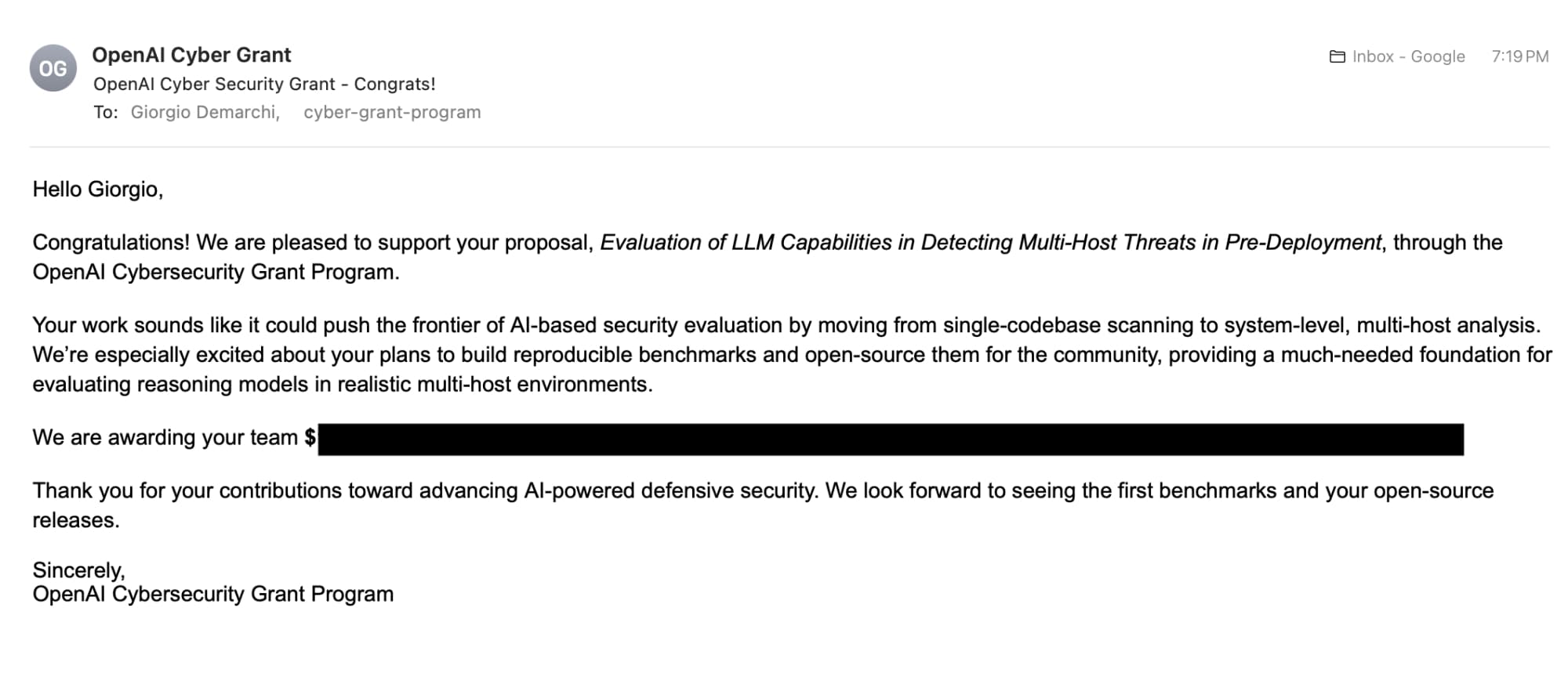Click the word releases. in the body
The height and width of the screenshot is (684, 1568).
[75, 520]
